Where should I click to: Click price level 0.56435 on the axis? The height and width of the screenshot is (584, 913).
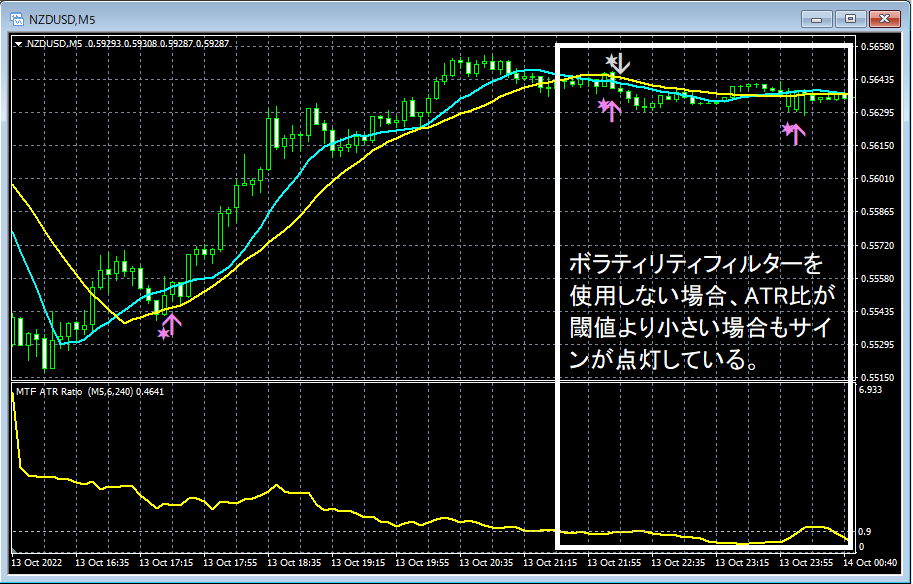pos(877,80)
